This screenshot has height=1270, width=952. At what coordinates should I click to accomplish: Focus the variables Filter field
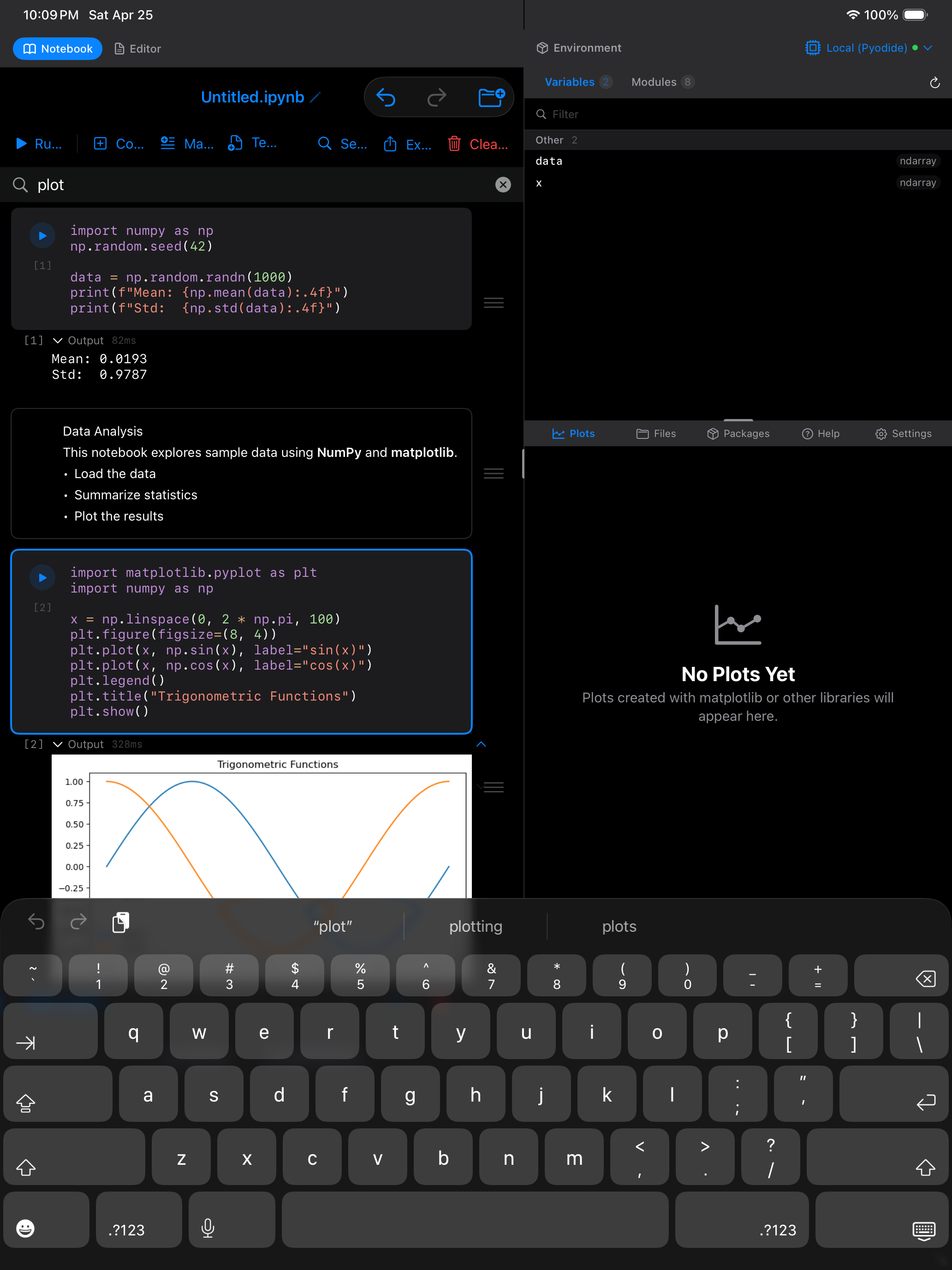738,114
